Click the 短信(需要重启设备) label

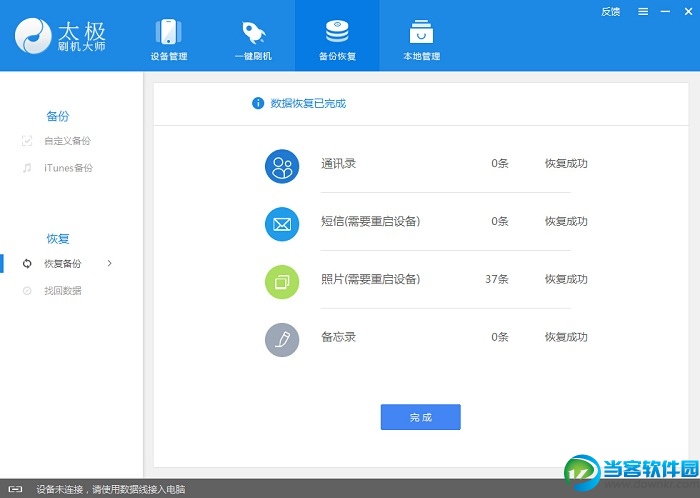371,221
